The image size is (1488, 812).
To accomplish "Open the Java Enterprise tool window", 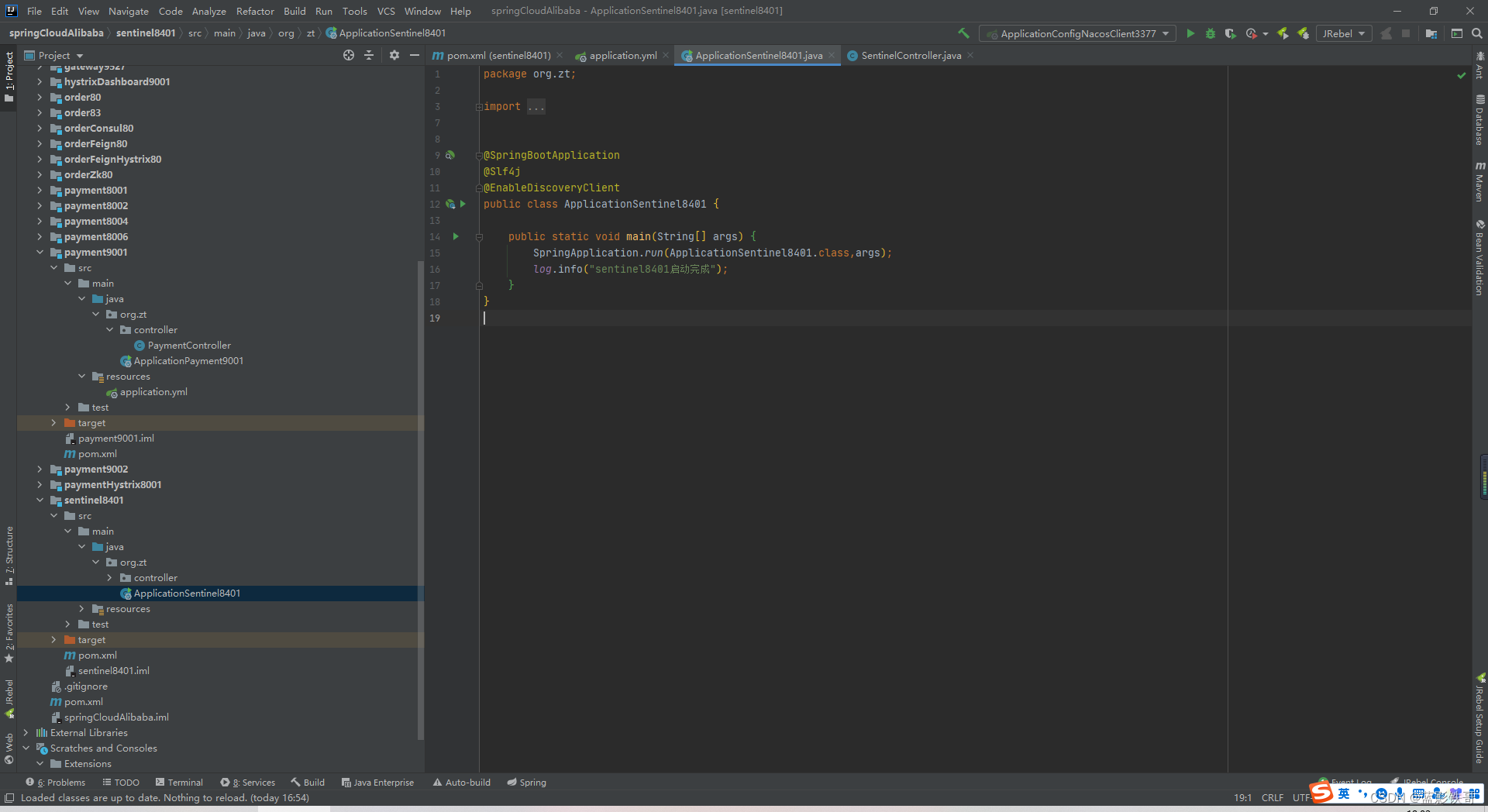I will pyautogui.click(x=377, y=783).
